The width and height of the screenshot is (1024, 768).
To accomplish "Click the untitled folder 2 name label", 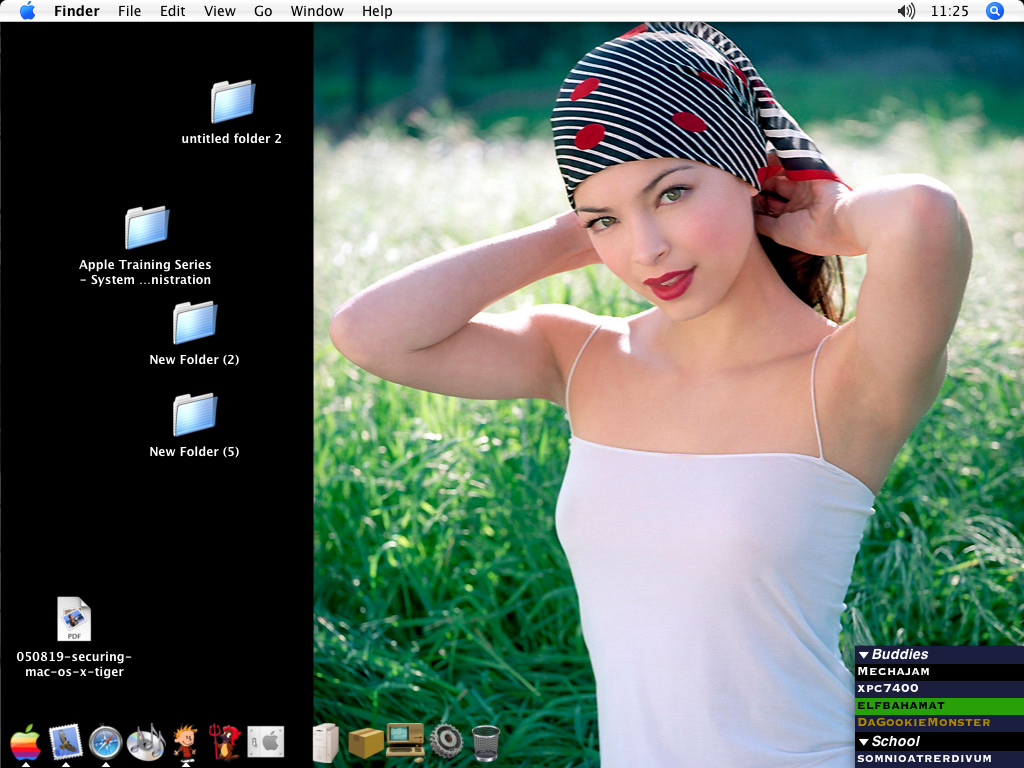I will coord(231,138).
